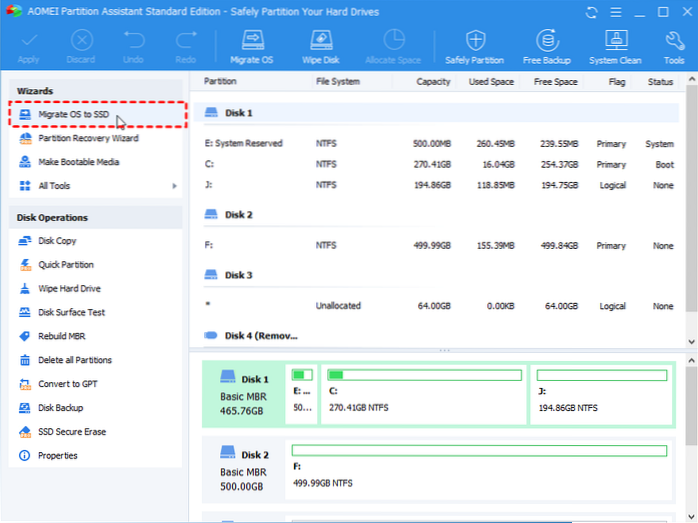Click partition list scrollbar up arrow

pos(691,79)
